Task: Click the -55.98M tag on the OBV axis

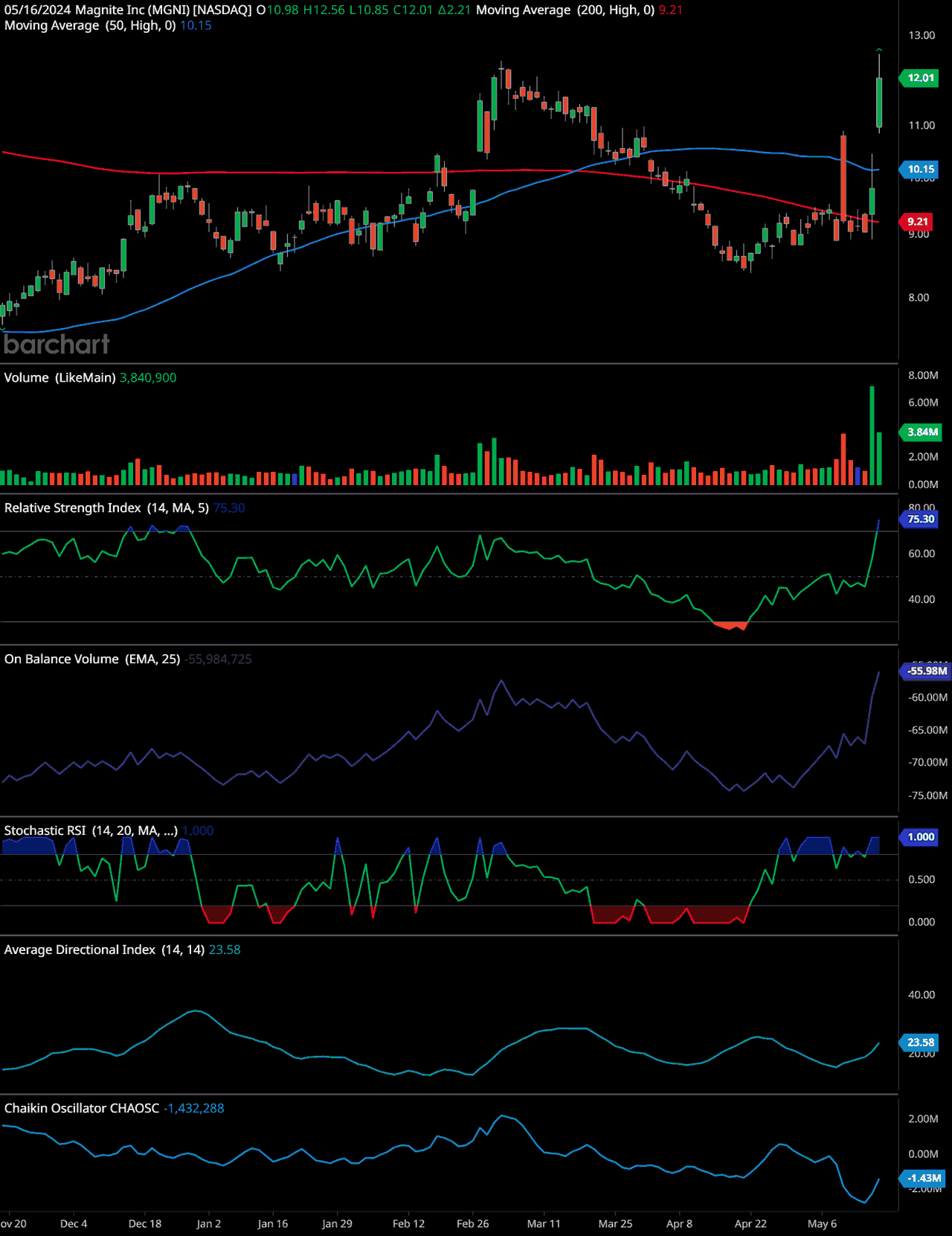Action: (927, 671)
